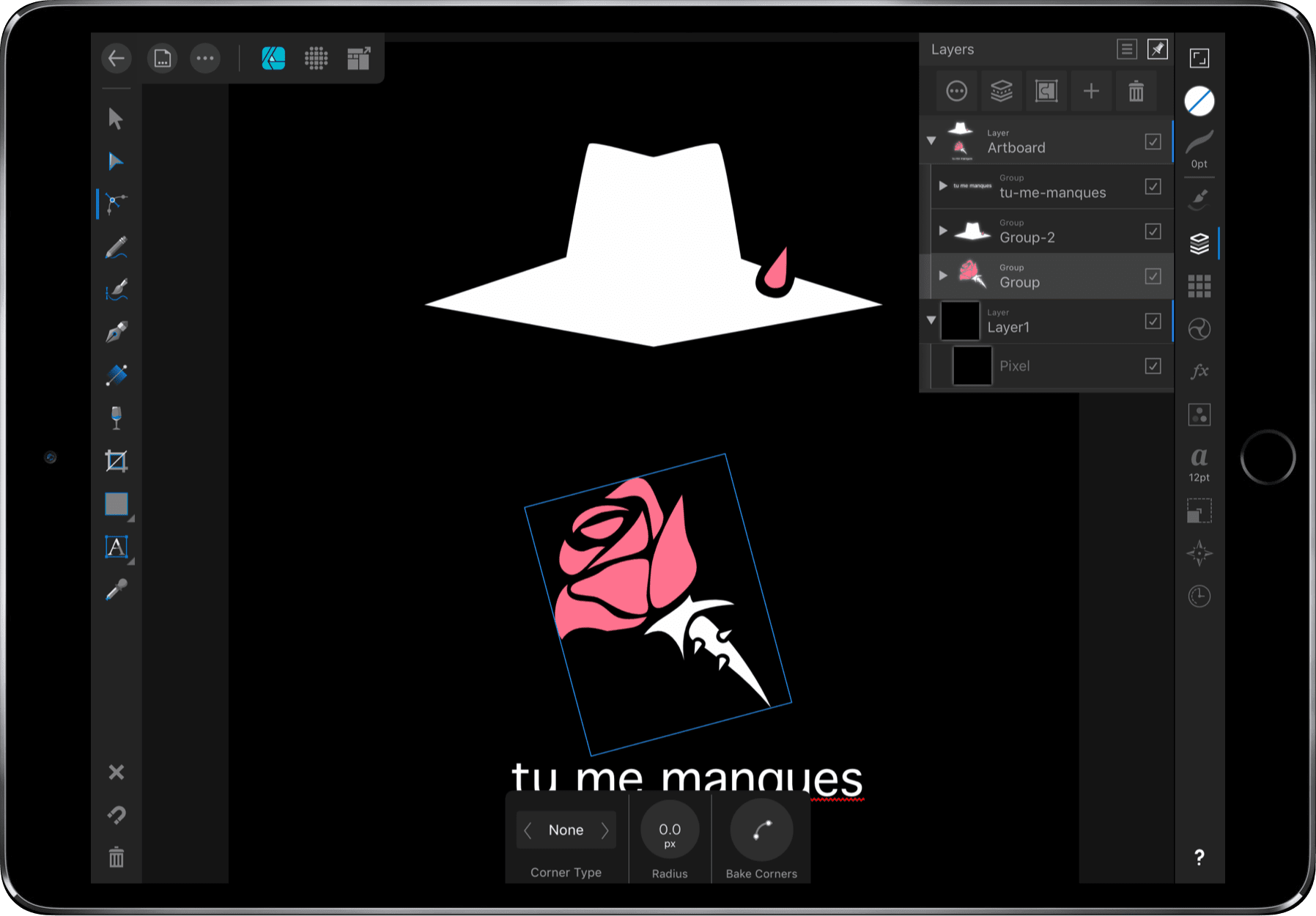Pick the Color Picker eyedropper tool
Image resolution: width=1316 pixels, height=916 pixels.
pos(116,590)
